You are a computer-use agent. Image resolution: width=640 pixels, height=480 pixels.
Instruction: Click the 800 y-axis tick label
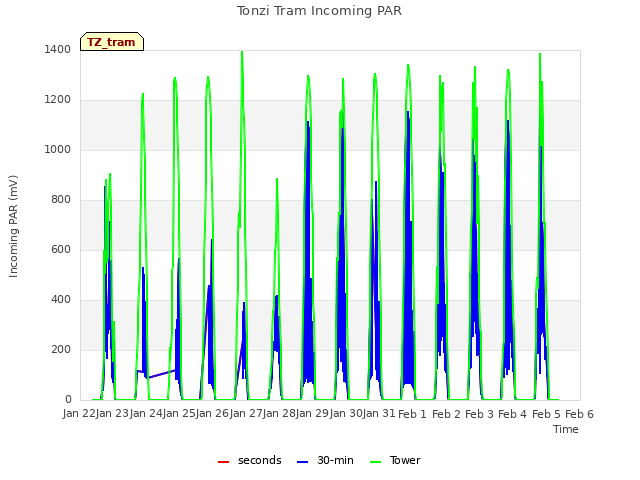click(x=61, y=200)
